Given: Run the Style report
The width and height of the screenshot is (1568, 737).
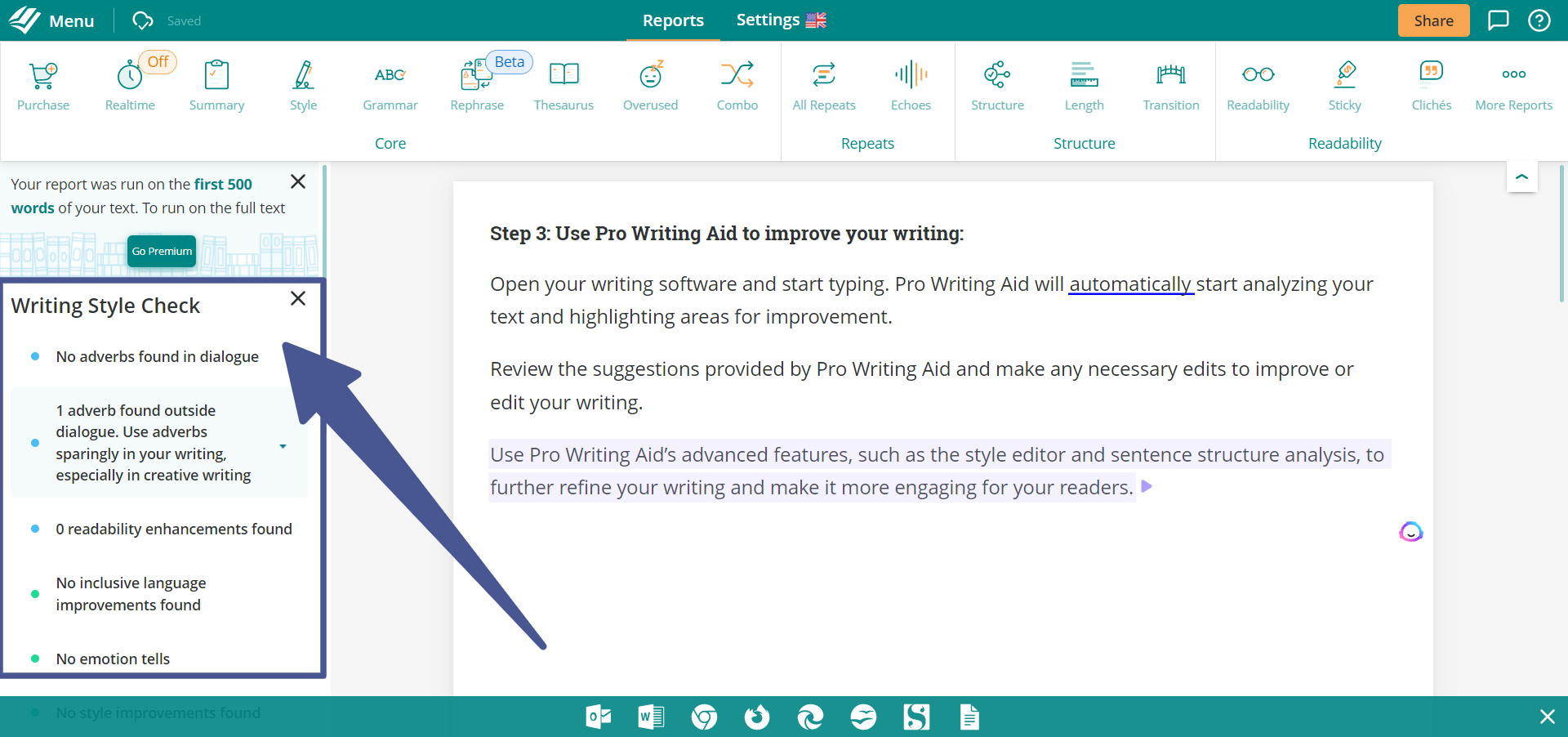Looking at the screenshot, I should (303, 86).
